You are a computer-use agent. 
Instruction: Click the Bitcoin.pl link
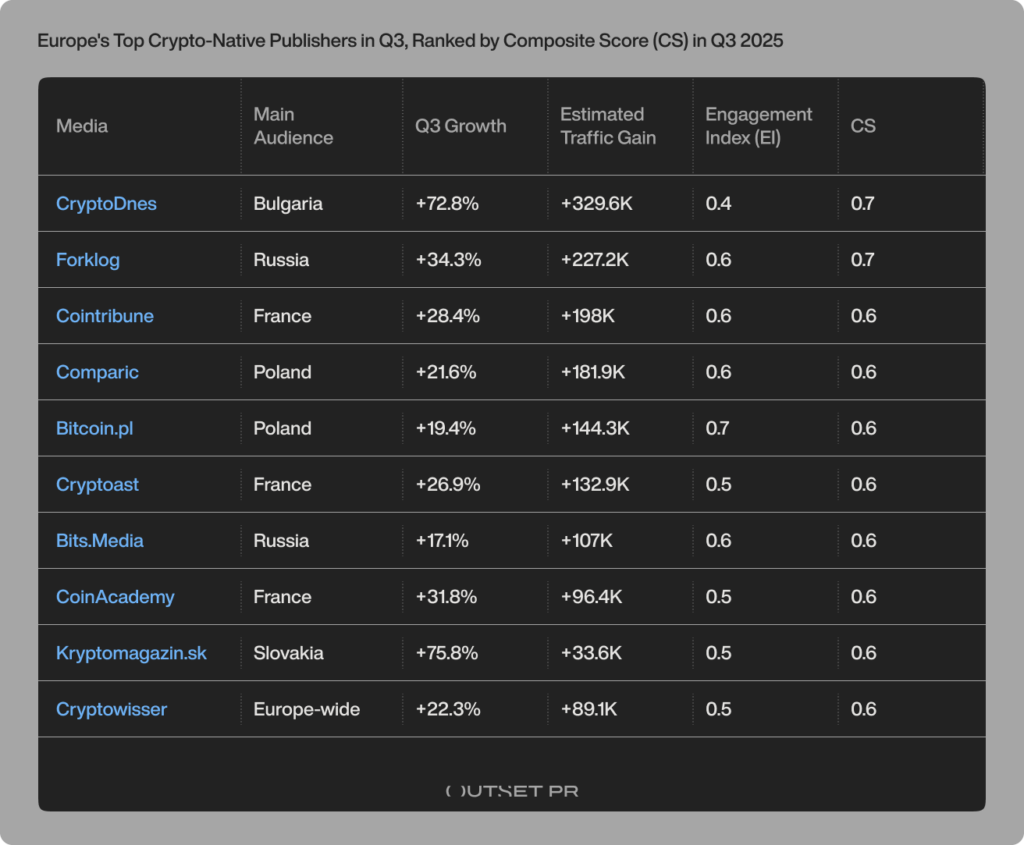click(94, 427)
